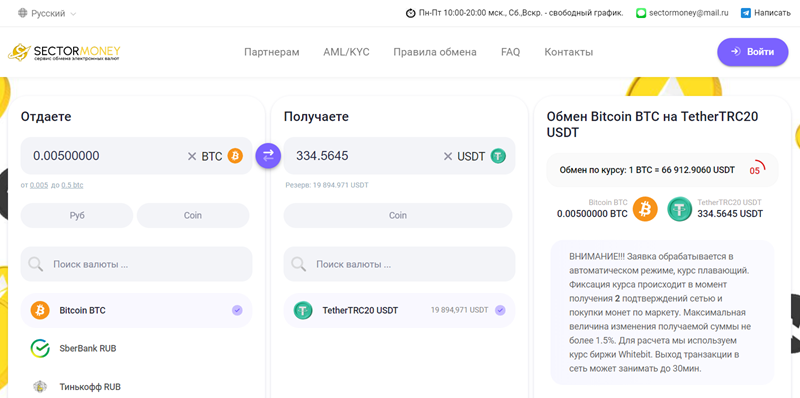Click the Telegram icon

pos(745,13)
